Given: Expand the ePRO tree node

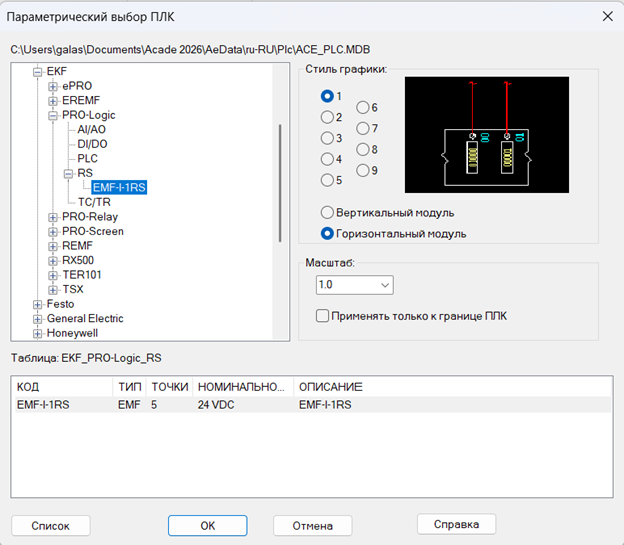Looking at the screenshot, I should [53, 86].
